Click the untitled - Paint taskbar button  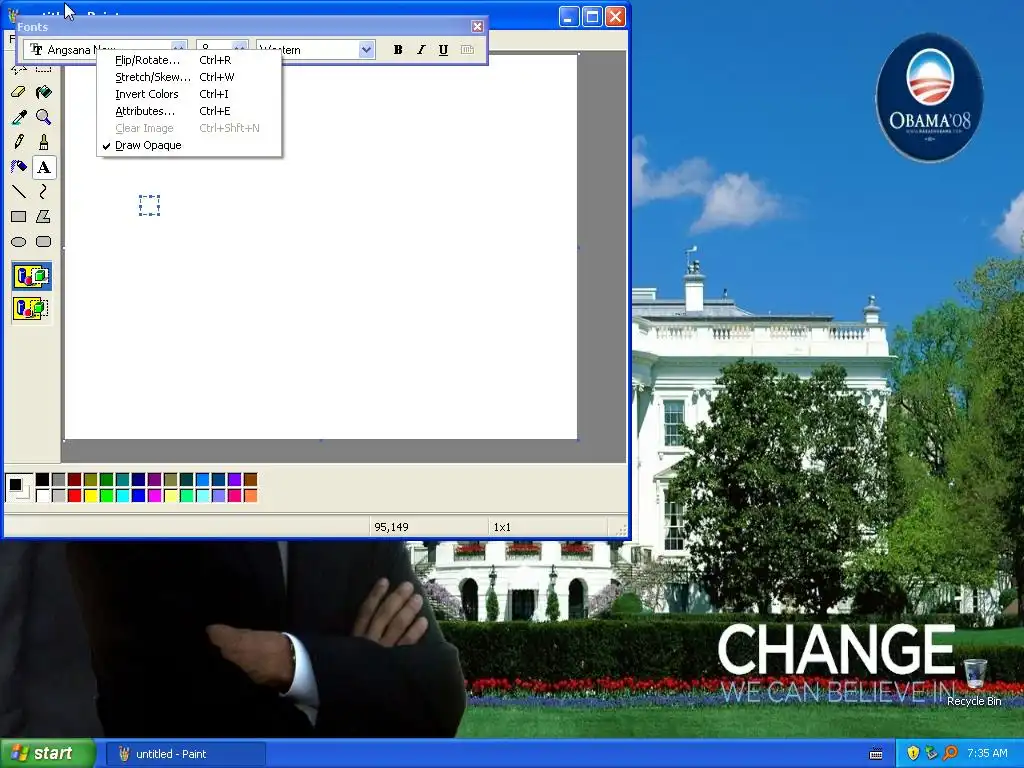point(185,754)
